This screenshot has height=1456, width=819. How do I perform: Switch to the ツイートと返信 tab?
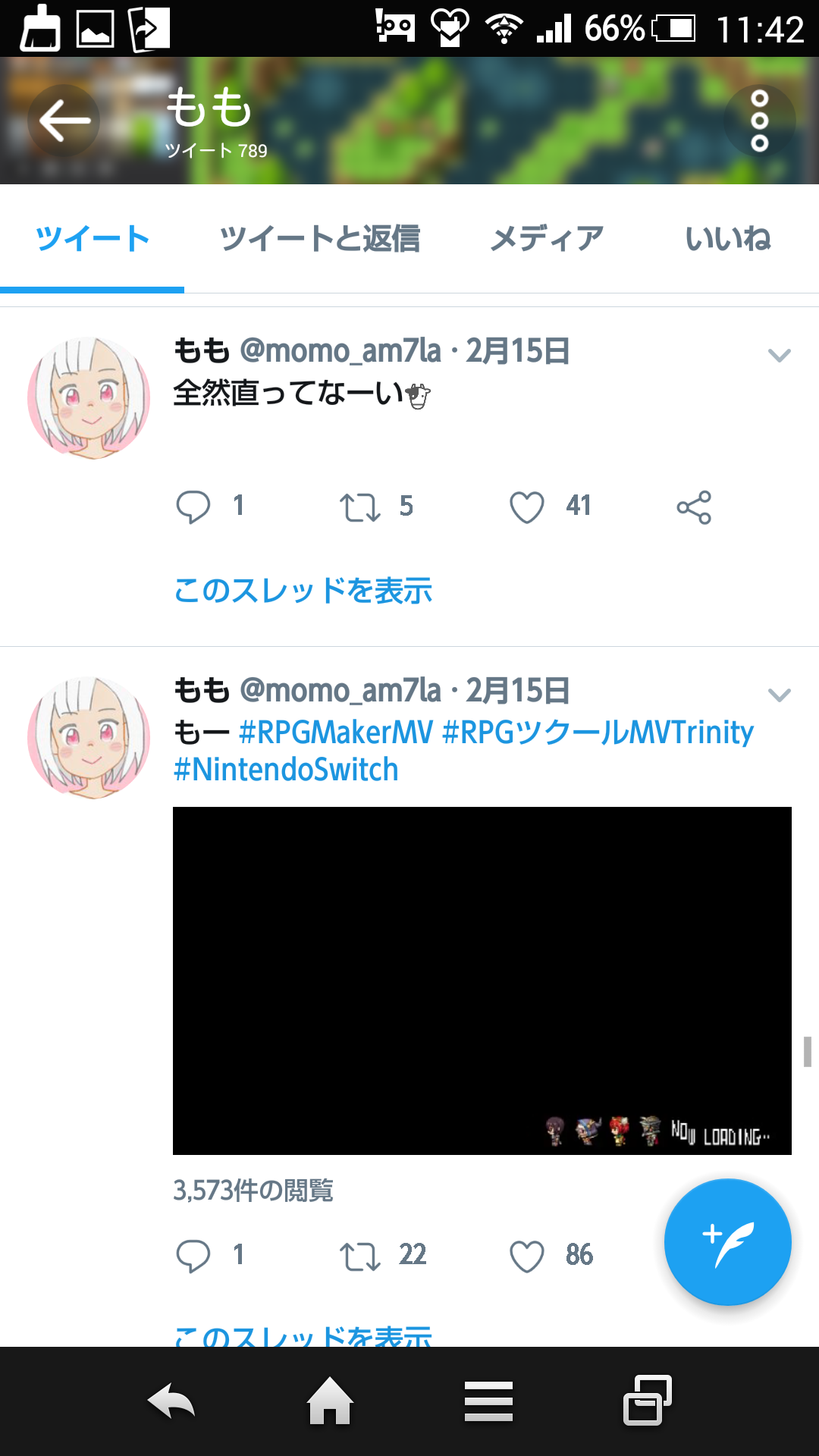(x=319, y=239)
